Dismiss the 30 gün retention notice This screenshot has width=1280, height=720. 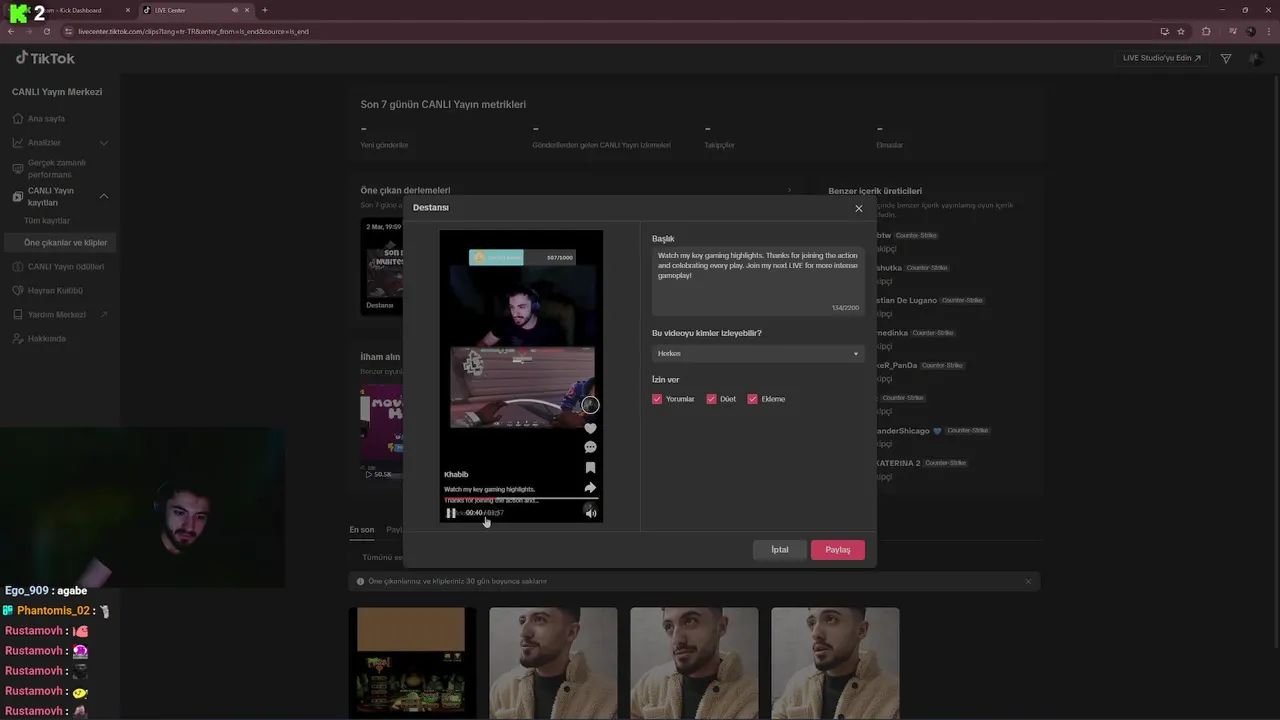pyautogui.click(x=1027, y=581)
